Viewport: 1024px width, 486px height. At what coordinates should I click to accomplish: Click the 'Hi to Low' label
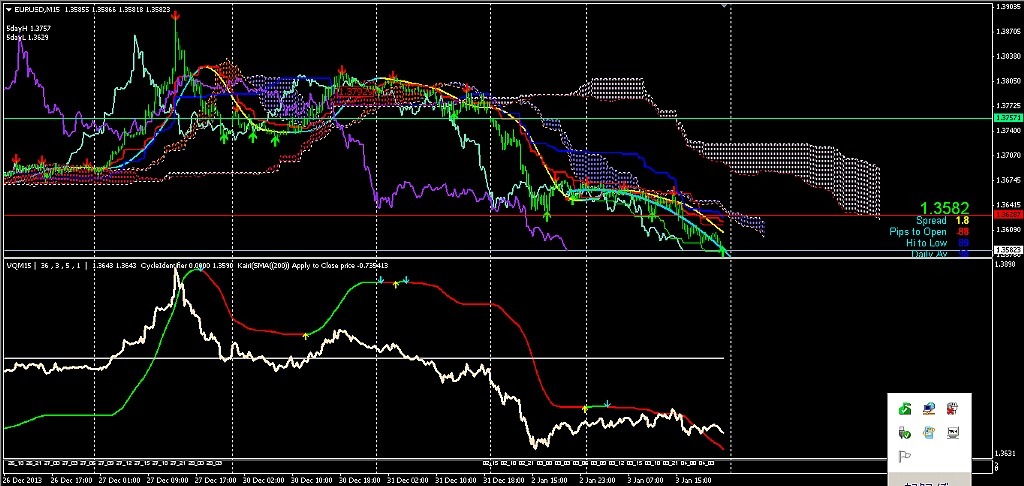pyautogui.click(x=926, y=243)
